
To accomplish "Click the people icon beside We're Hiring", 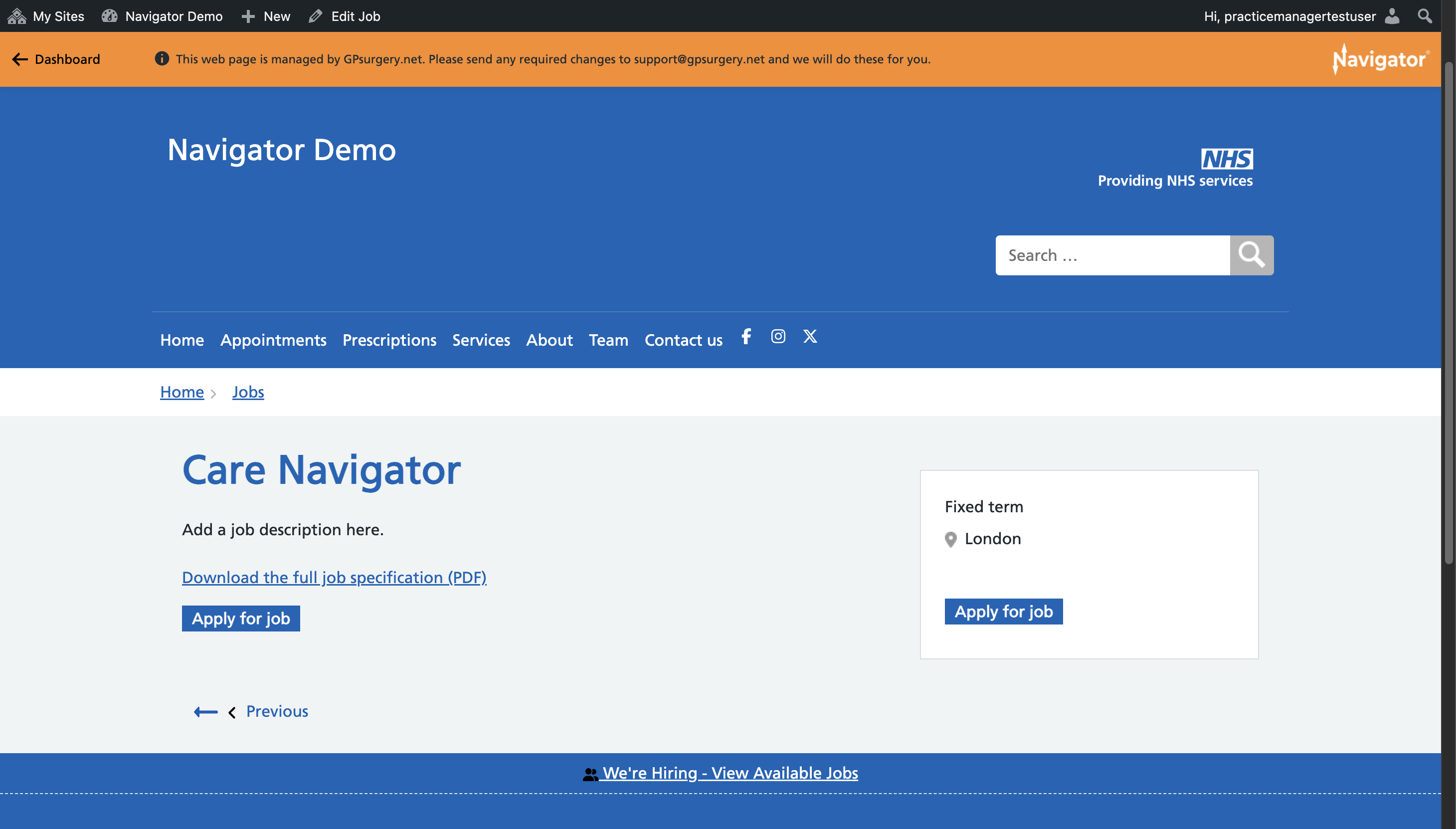I will coord(591,774).
